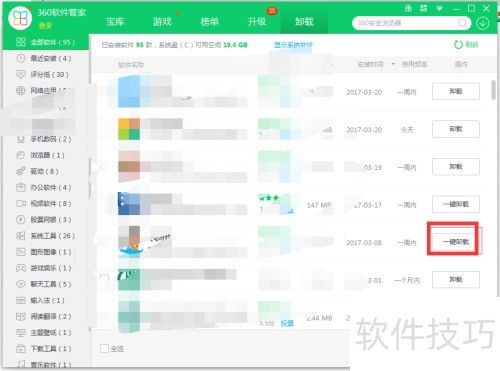Click the search magnifier icon
The image size is (500, 371).
(x=462, y=23)
